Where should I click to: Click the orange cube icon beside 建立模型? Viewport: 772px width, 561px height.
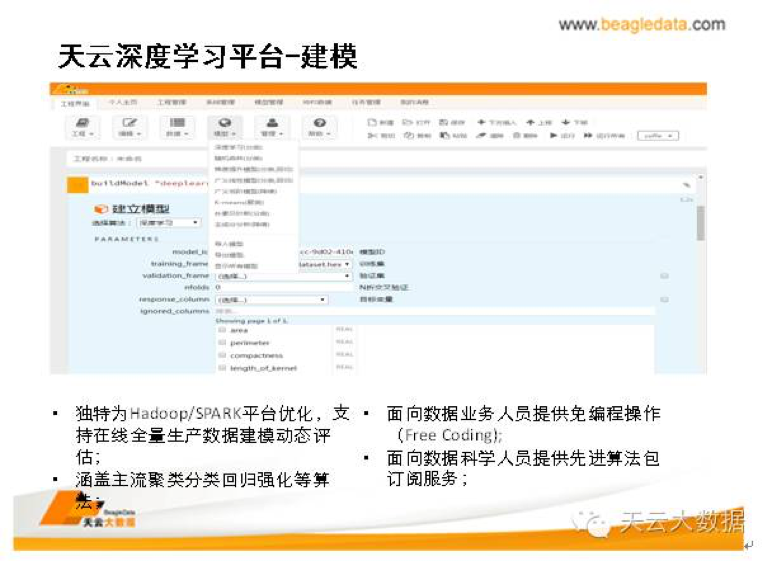[x=100, y=209]
